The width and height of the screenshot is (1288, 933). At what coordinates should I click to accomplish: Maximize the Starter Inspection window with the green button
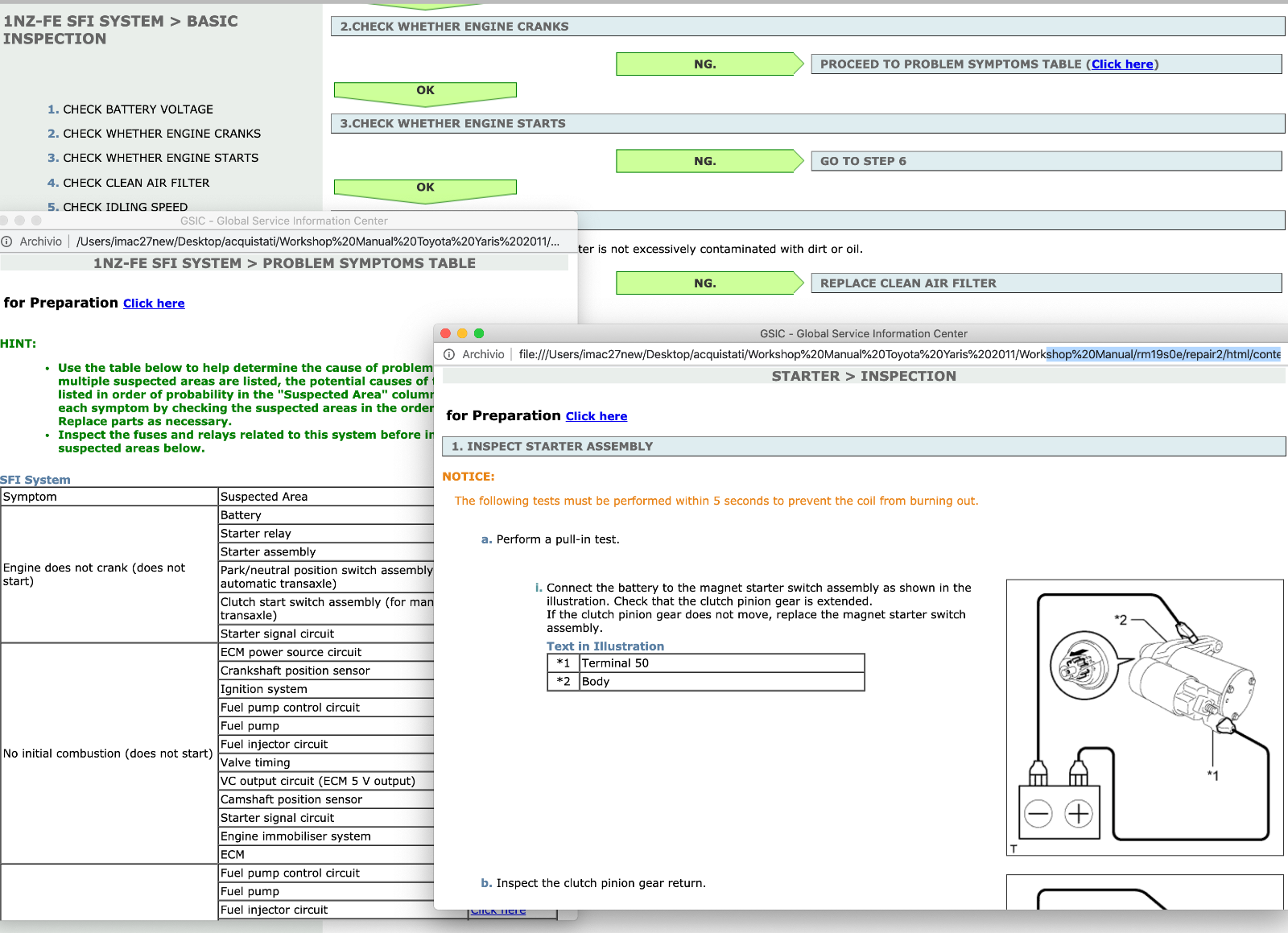(479, 333)
